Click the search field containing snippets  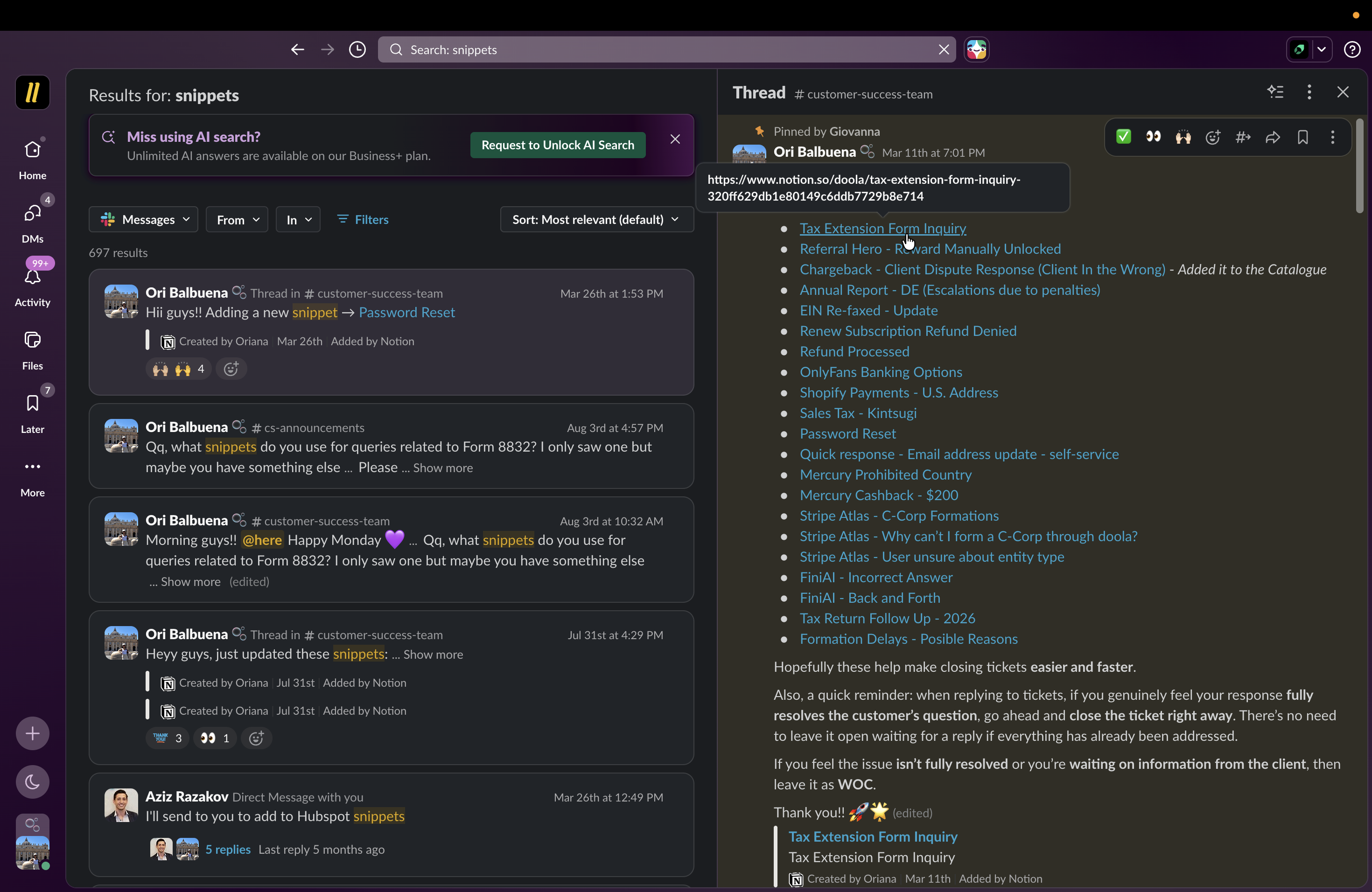tap(666, 49)
